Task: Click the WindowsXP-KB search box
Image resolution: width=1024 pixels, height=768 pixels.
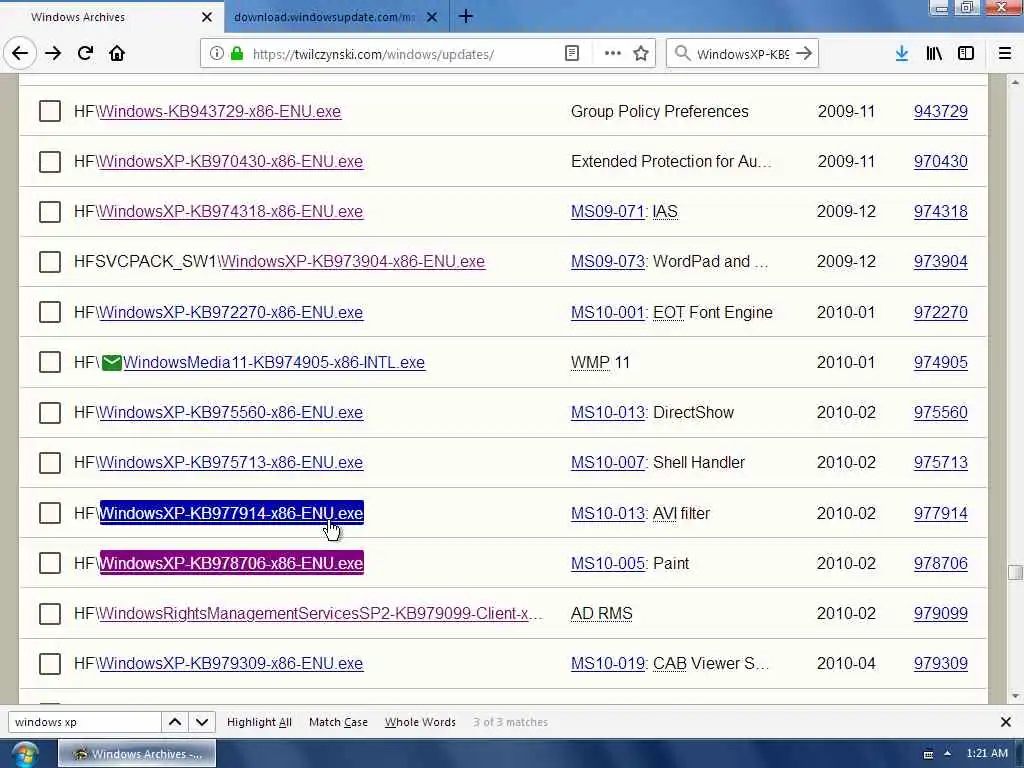Action: (743, 54)
